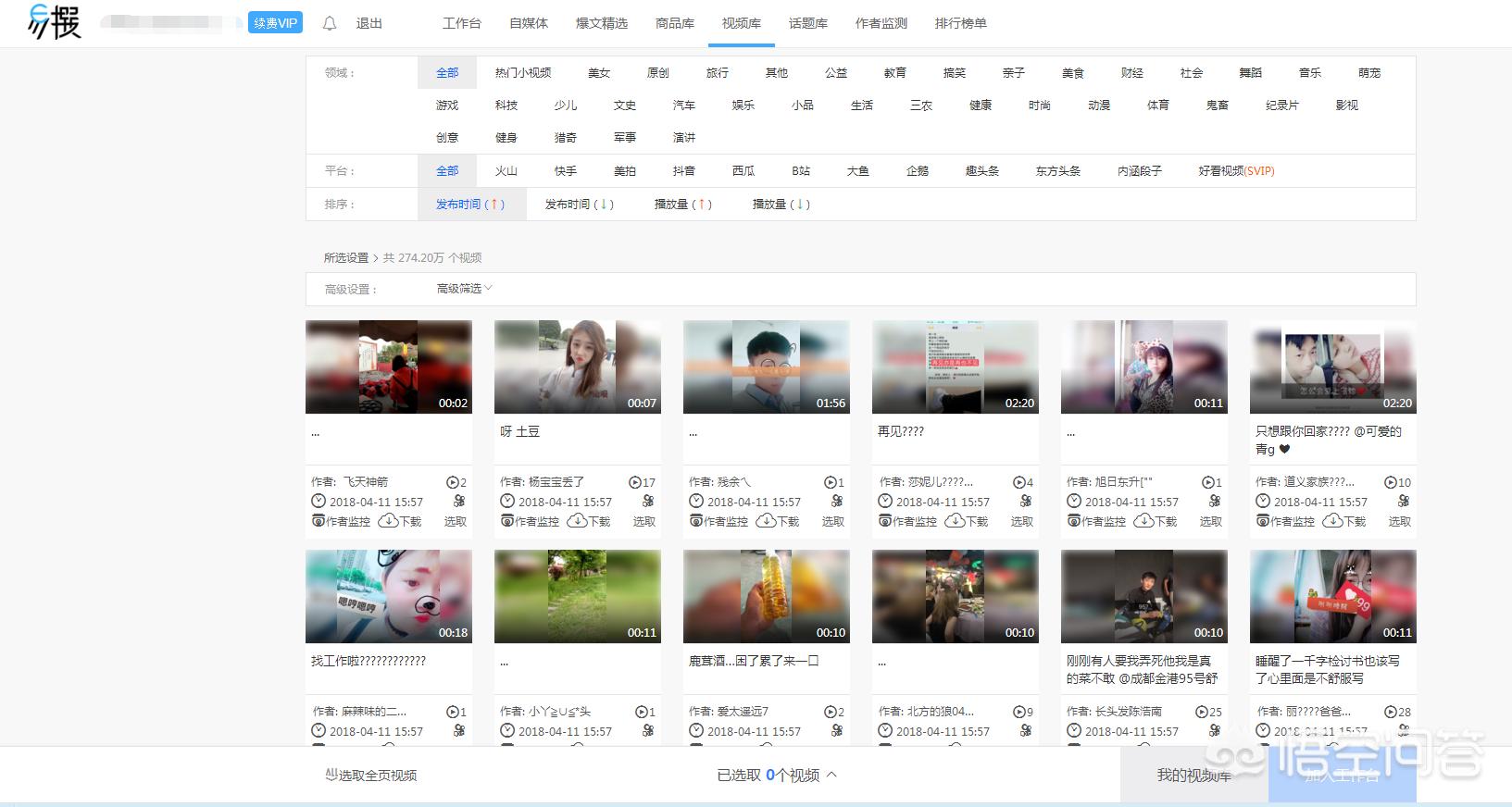Image resolution: width=1512 pixels, height=807 pixels.
Task: Click 选取 for 飞天神箭 video
Action: tap(456, 521)
